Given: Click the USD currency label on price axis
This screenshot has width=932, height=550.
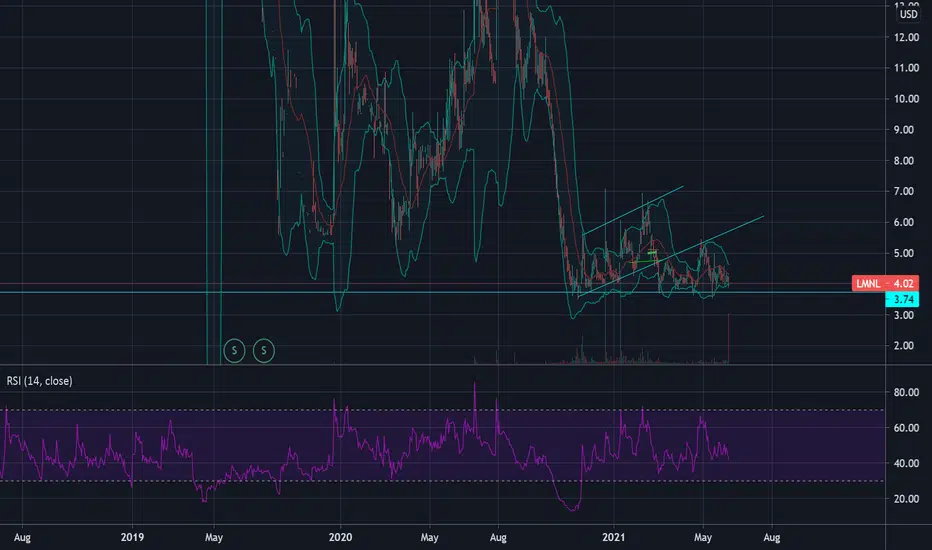Looking at the screenshot, I should 908,14.
